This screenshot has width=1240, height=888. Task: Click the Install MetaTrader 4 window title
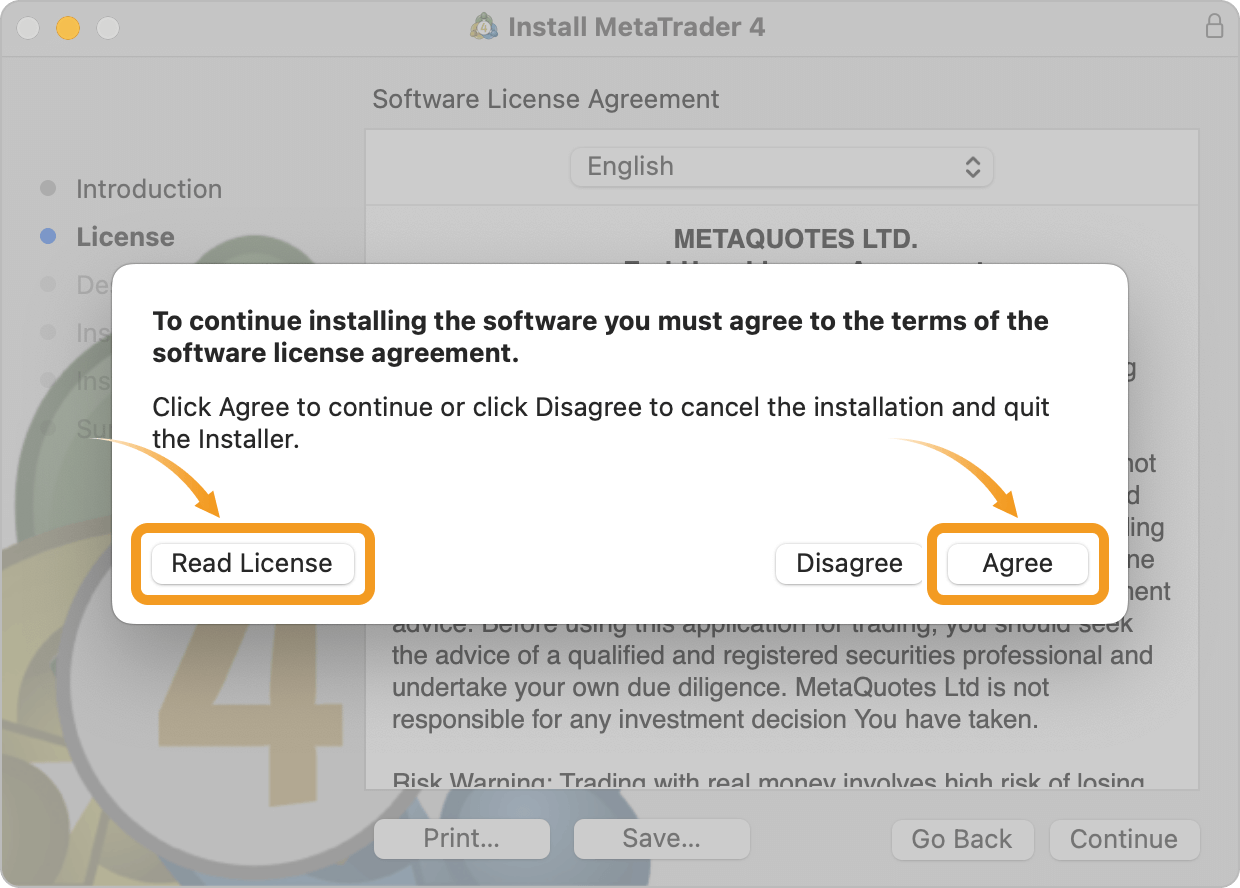636,27
